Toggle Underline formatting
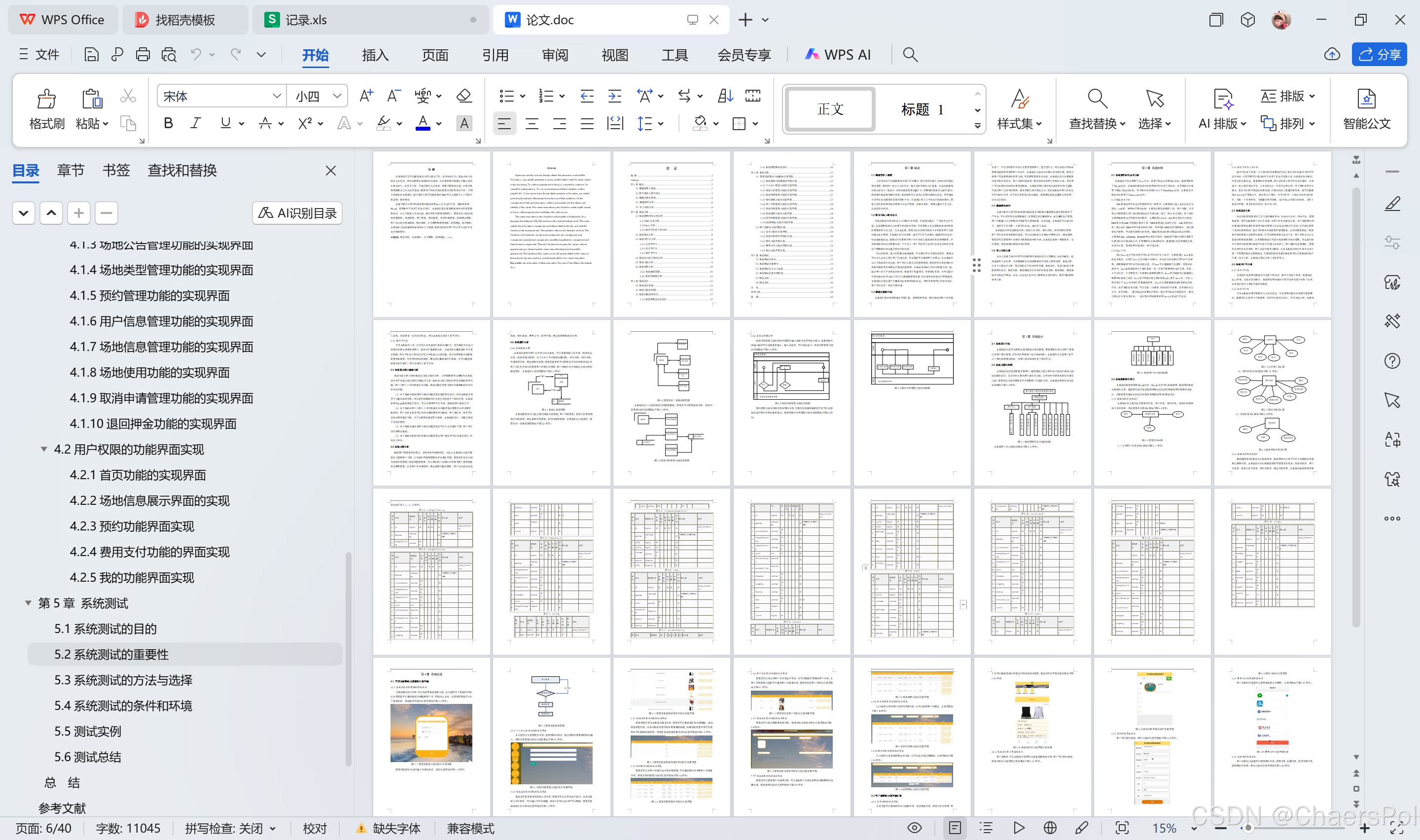This screenshot has width=1420, height=840. coord(225,123)
